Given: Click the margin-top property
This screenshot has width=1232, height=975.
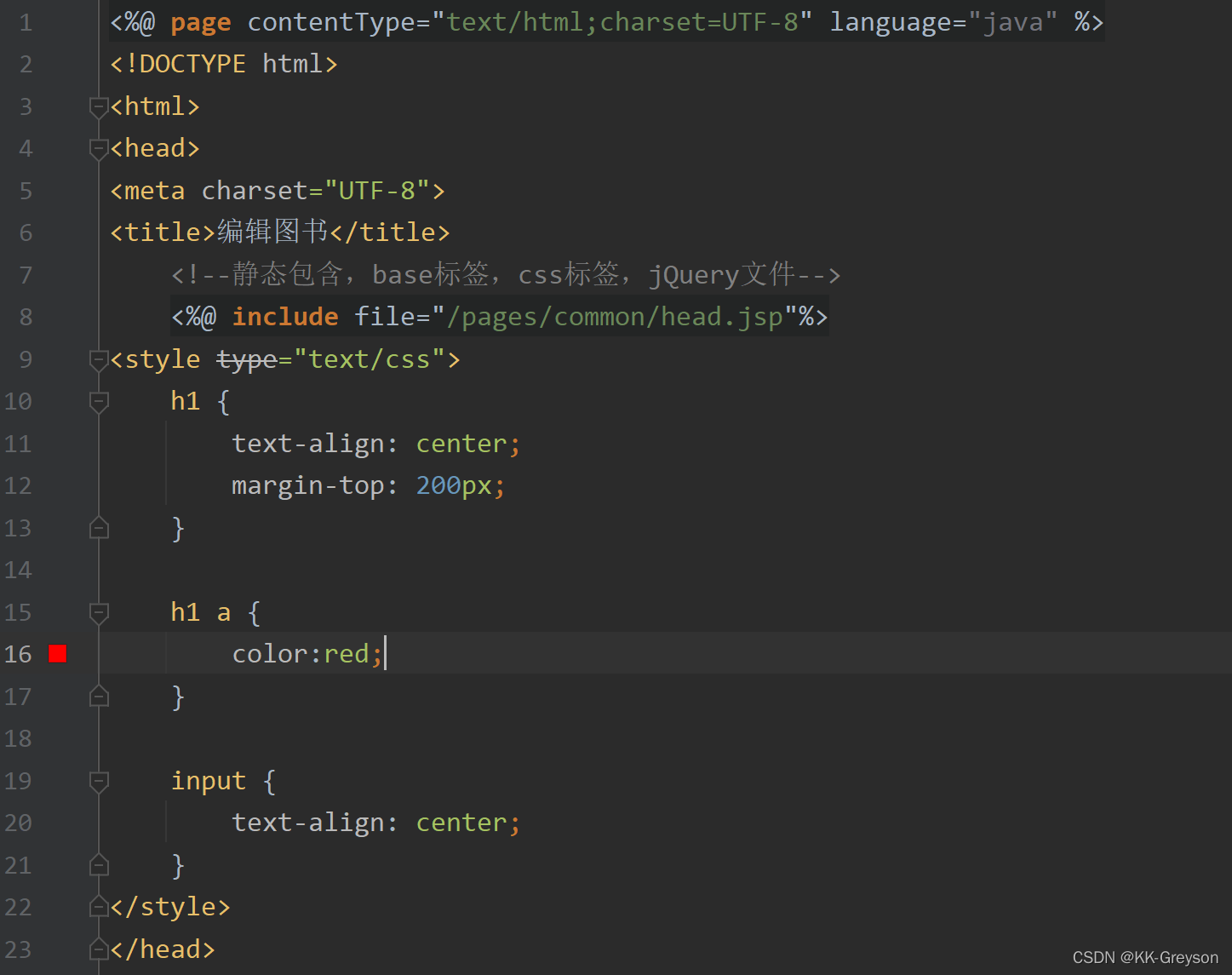Looking at the screenshot, I should 308,485.
